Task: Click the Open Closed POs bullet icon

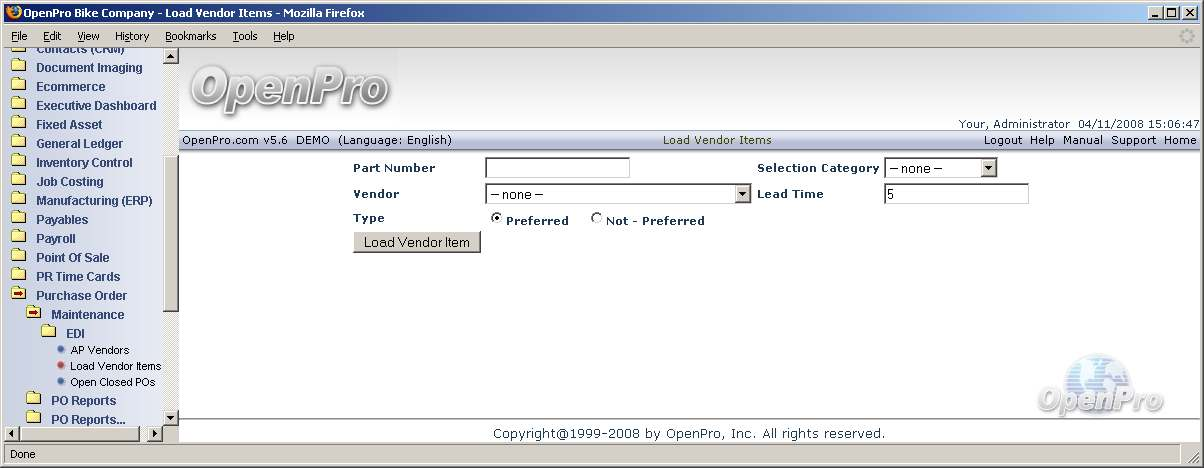Action: click(x=61, y=382)
